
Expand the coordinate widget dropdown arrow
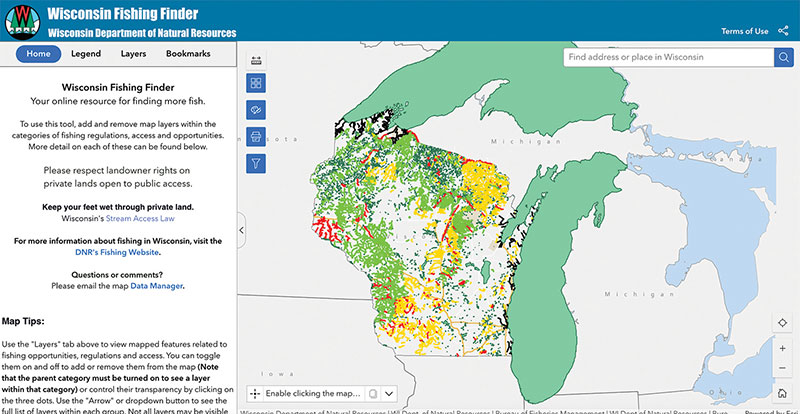(x=389, y=394)
